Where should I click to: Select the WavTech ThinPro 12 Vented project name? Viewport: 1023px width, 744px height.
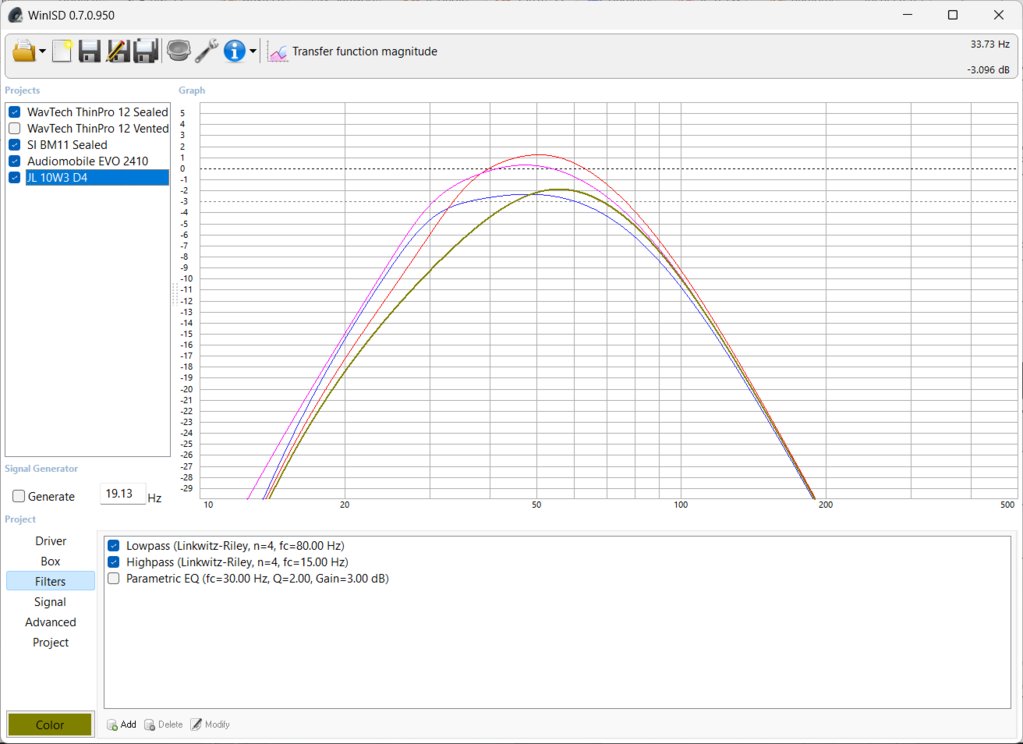[x=98, y=129]
